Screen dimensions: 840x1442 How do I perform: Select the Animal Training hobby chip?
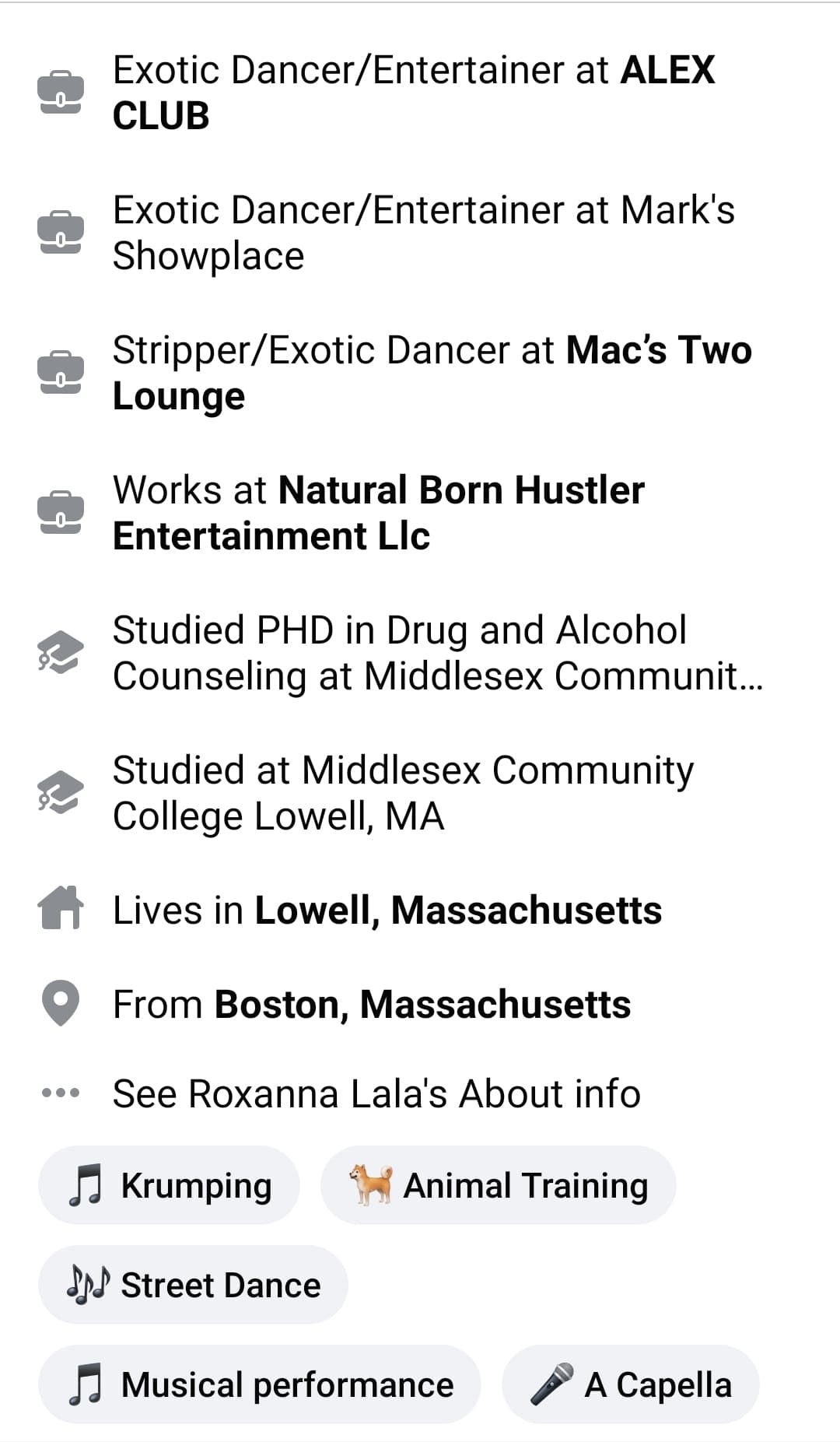498,1185
